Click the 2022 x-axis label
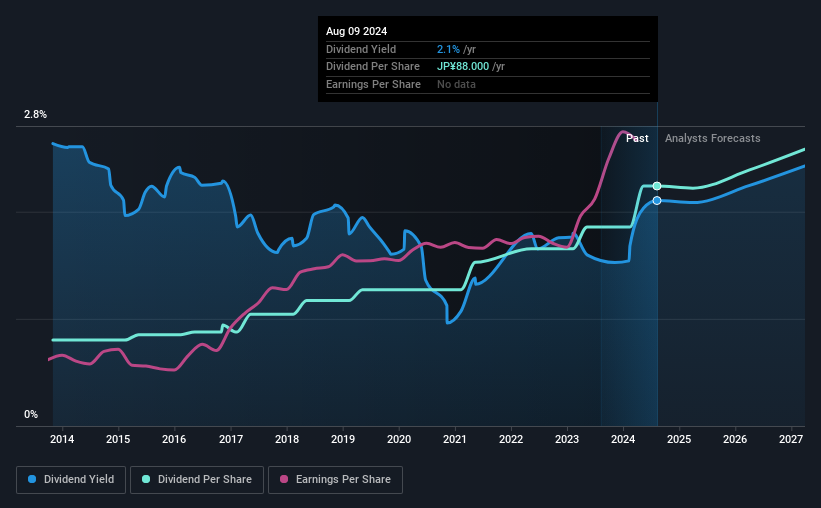Viewport: 821px width, 508px height. 511,439
